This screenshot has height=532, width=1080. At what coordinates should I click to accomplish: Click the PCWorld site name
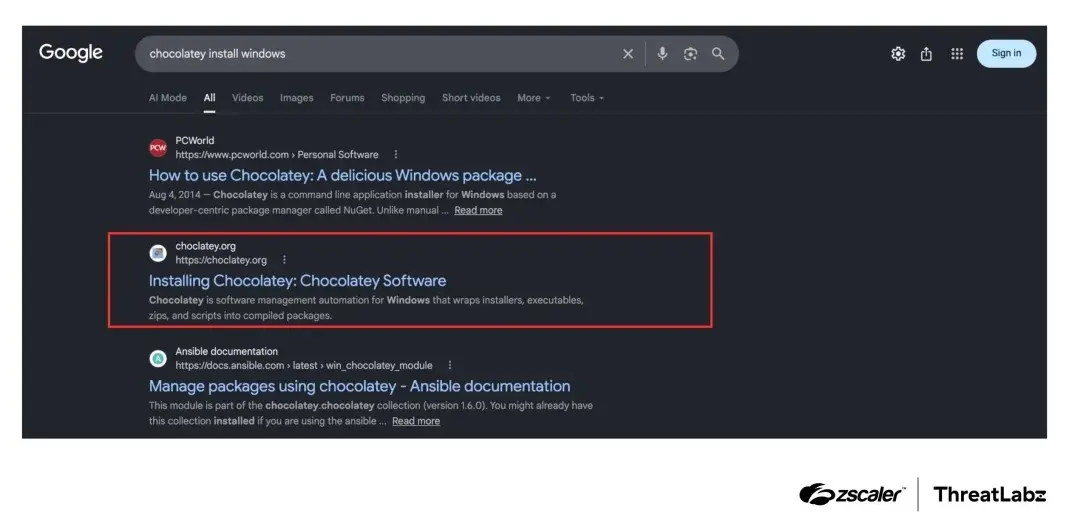coord(194,141)
